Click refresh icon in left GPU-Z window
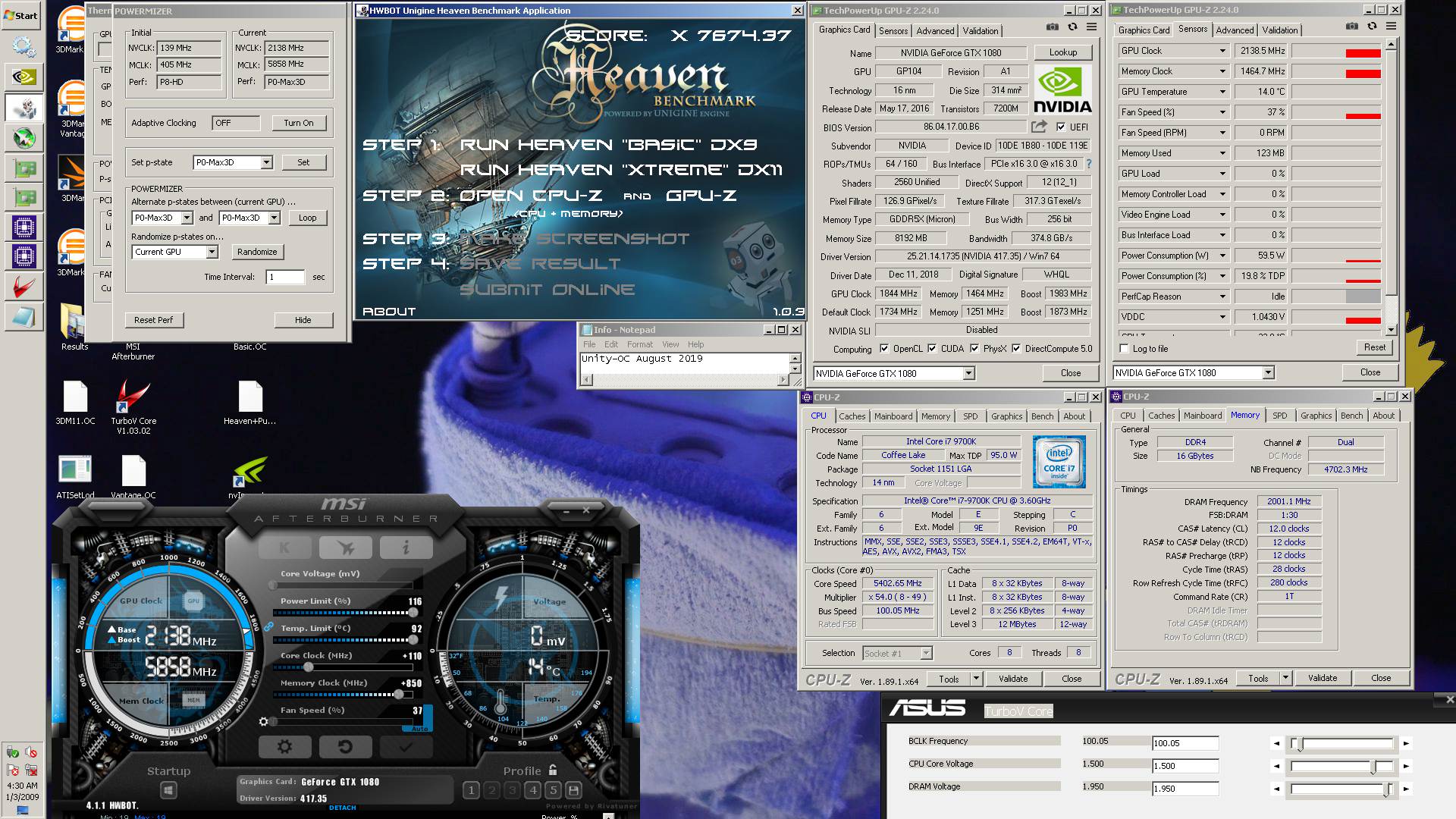Image resolution: width=1456 pixels, height=819 pixels. 1072,27
